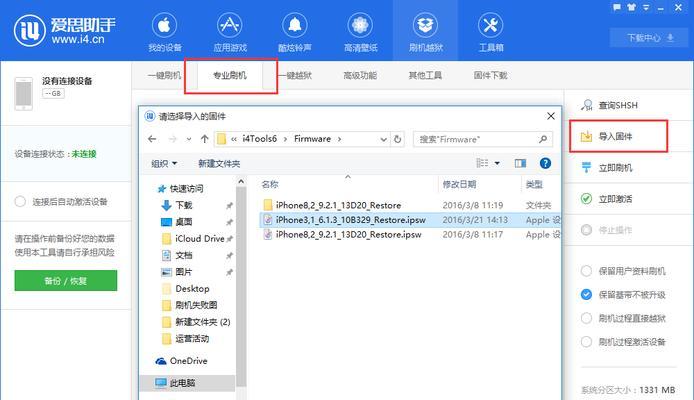
Task: Open address bar history dropdown
Action: pyautogui.click(x=383, y=139)
